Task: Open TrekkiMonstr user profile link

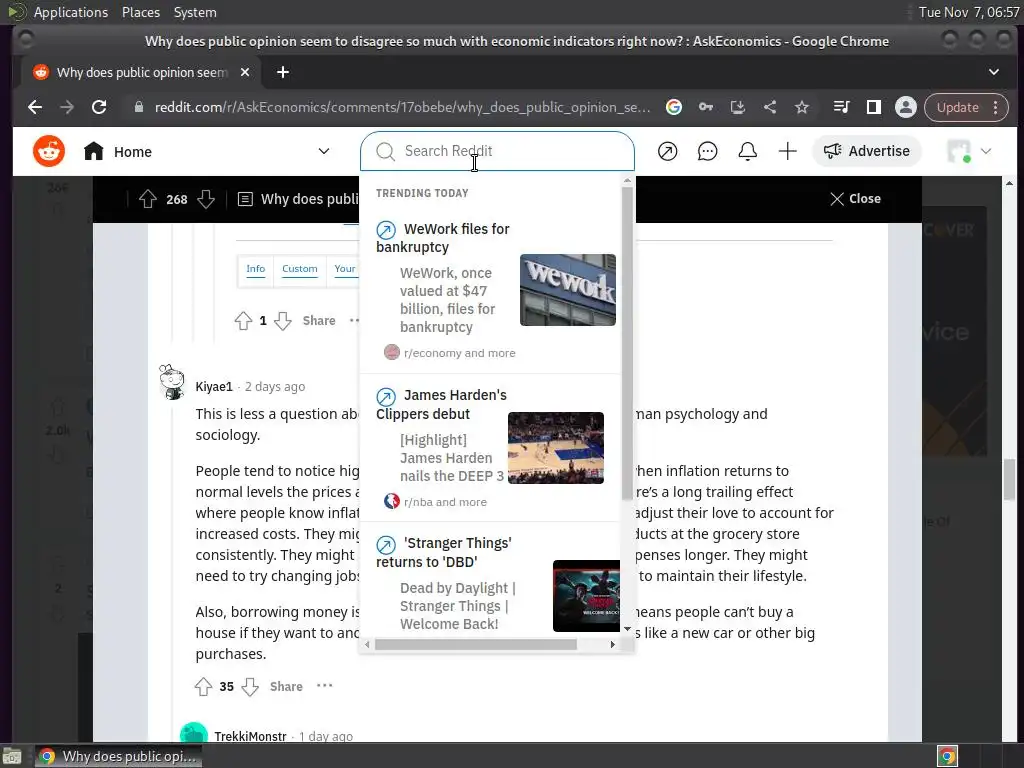Action: (x=250, y=737)
